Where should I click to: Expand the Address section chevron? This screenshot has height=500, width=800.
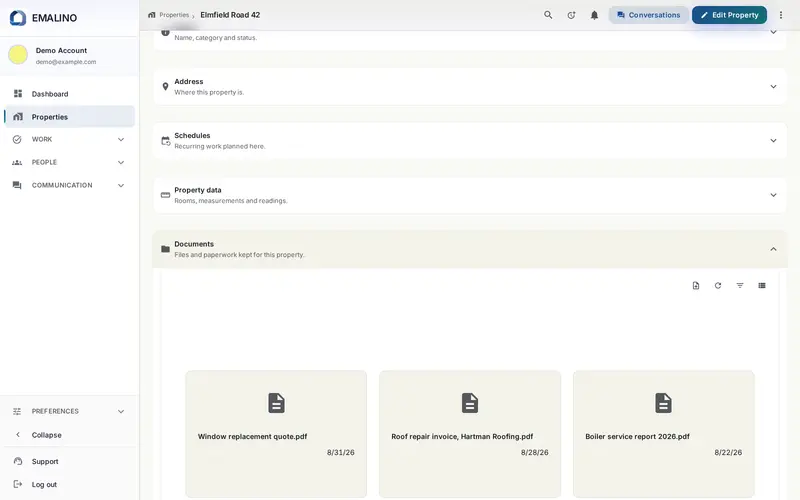773,87
